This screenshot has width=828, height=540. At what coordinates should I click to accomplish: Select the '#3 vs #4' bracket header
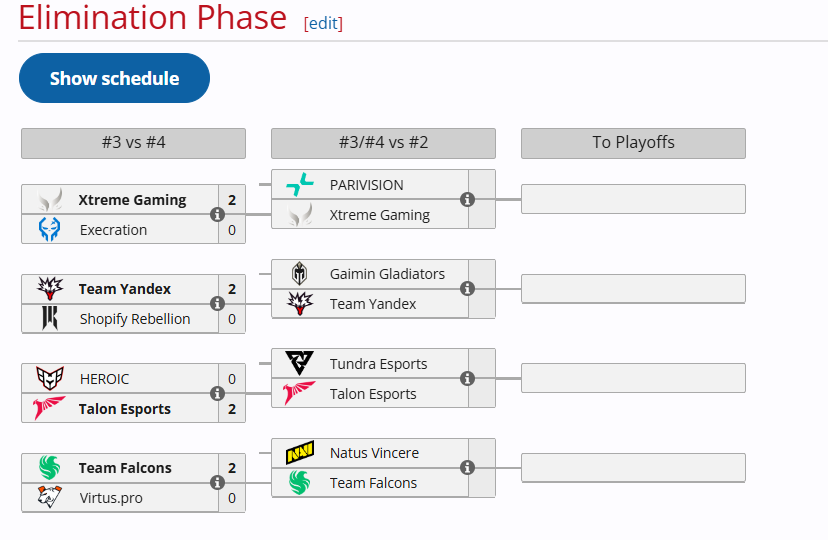(133, 143)
